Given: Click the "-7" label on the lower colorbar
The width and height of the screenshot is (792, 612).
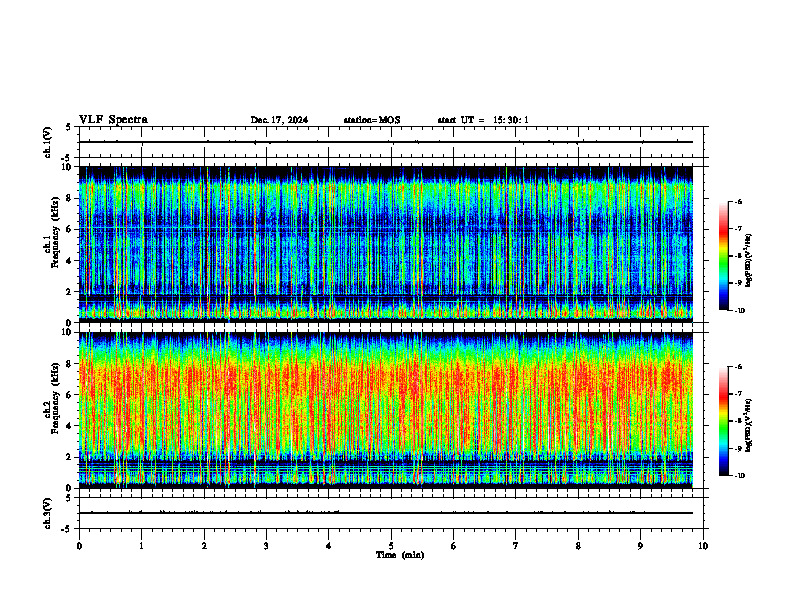Looking at the screenshot, I should click(x=738, y=394).
